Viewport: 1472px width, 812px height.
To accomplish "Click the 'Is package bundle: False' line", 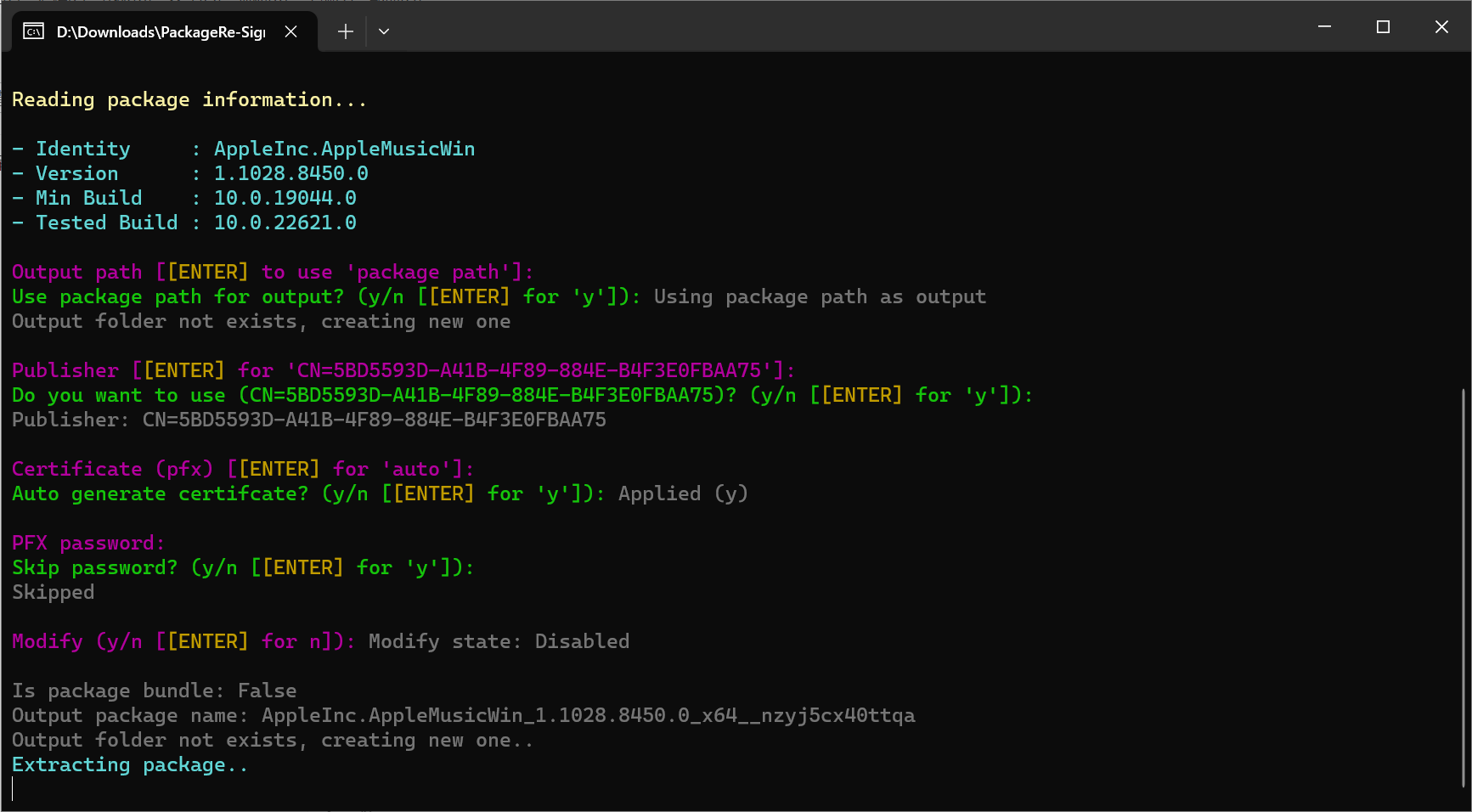I will [155, 691].
